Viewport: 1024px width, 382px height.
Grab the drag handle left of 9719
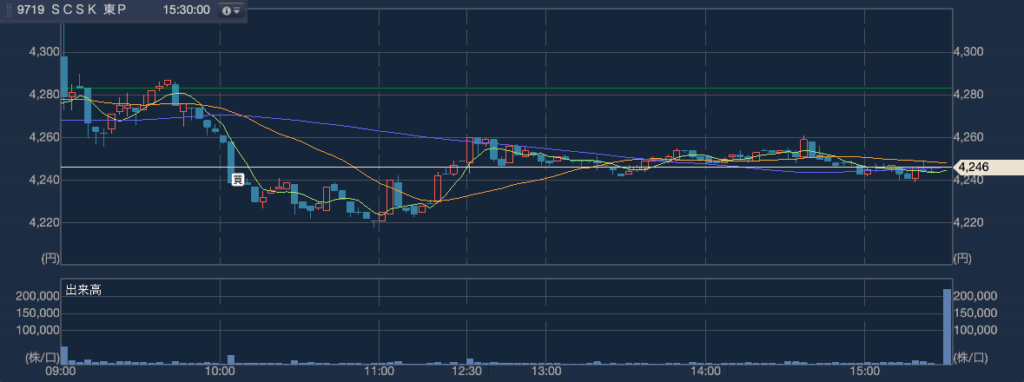10,10
